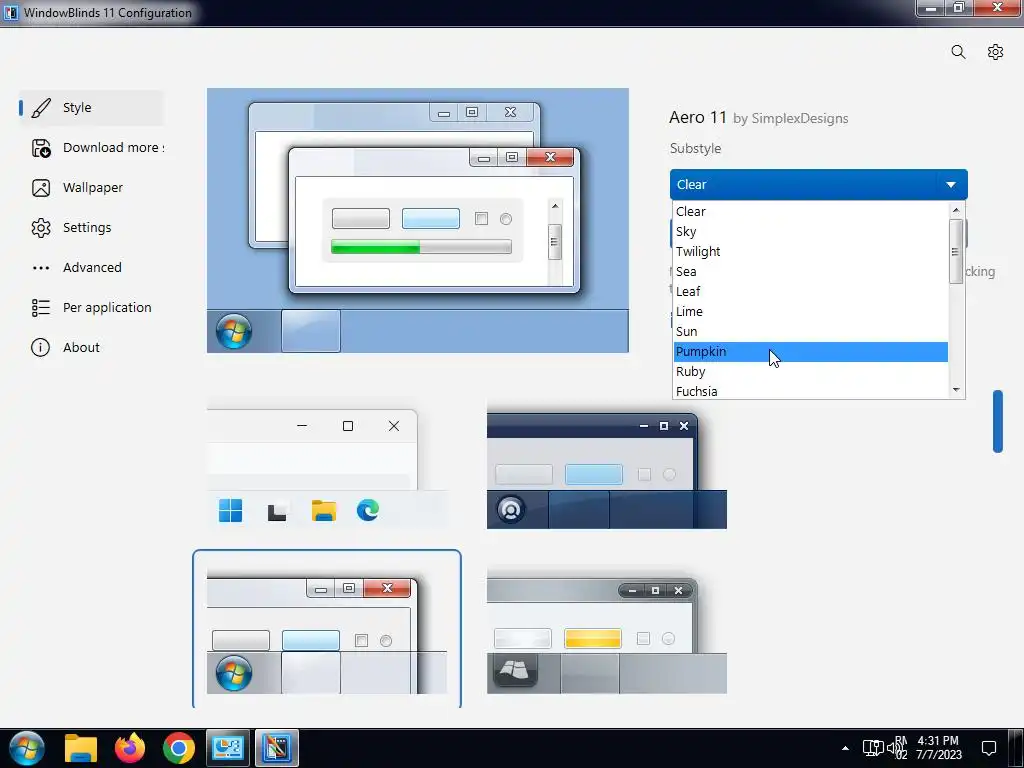Open the gear settings icon at top right
The height and width of the screenshot is (768, 1024).
click(x=995, y=52)
